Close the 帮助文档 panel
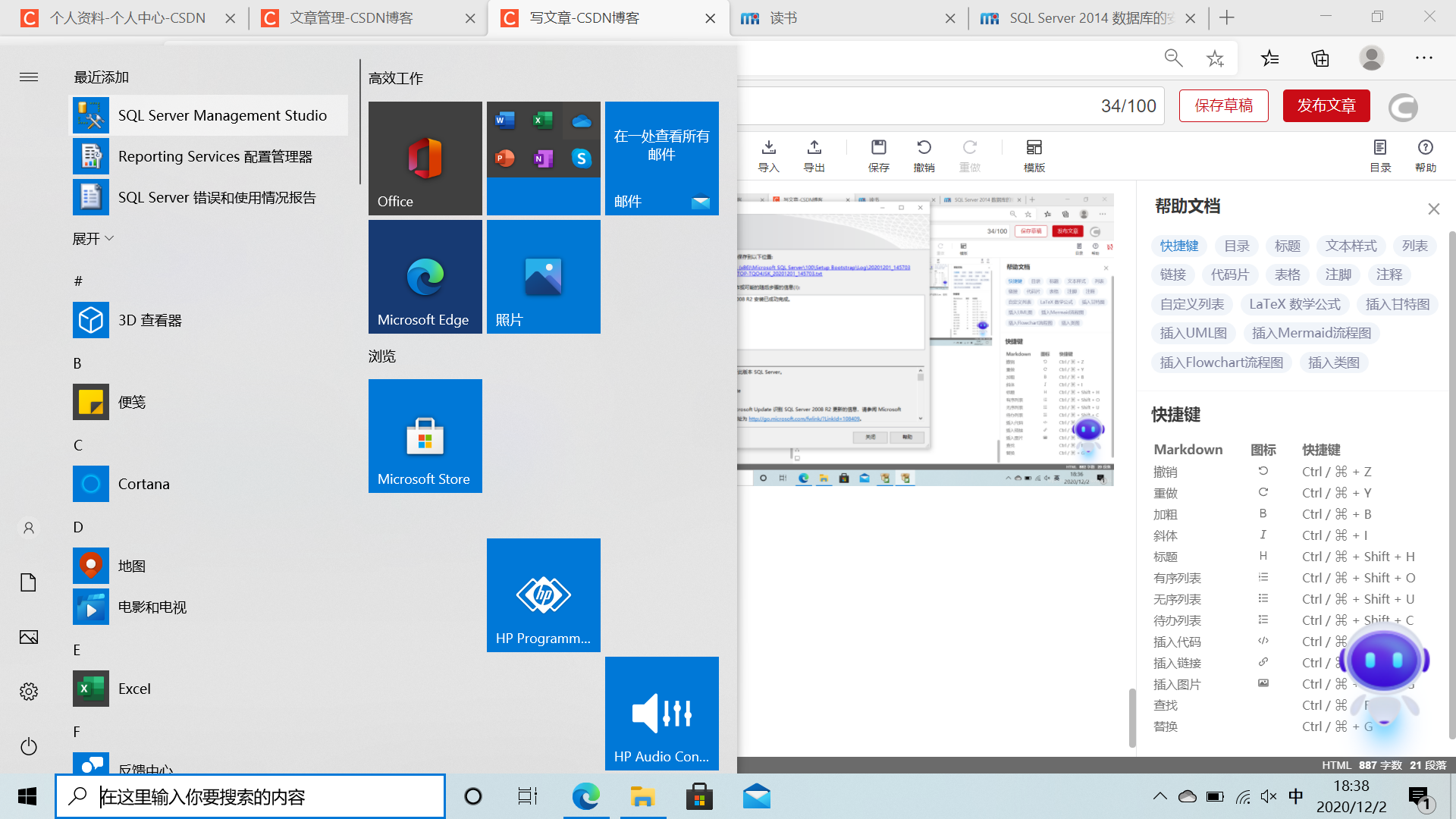Screen dimensions: 1456x819 1433,209
